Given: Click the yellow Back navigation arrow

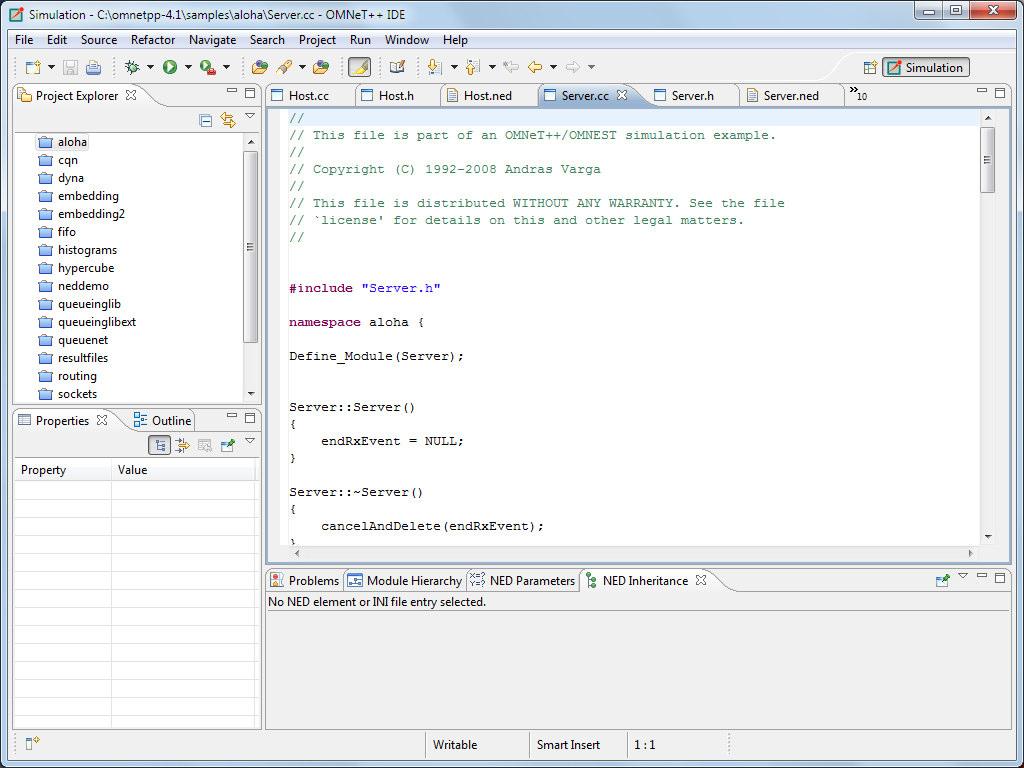Looking at the screenshot, I should 535,67.
